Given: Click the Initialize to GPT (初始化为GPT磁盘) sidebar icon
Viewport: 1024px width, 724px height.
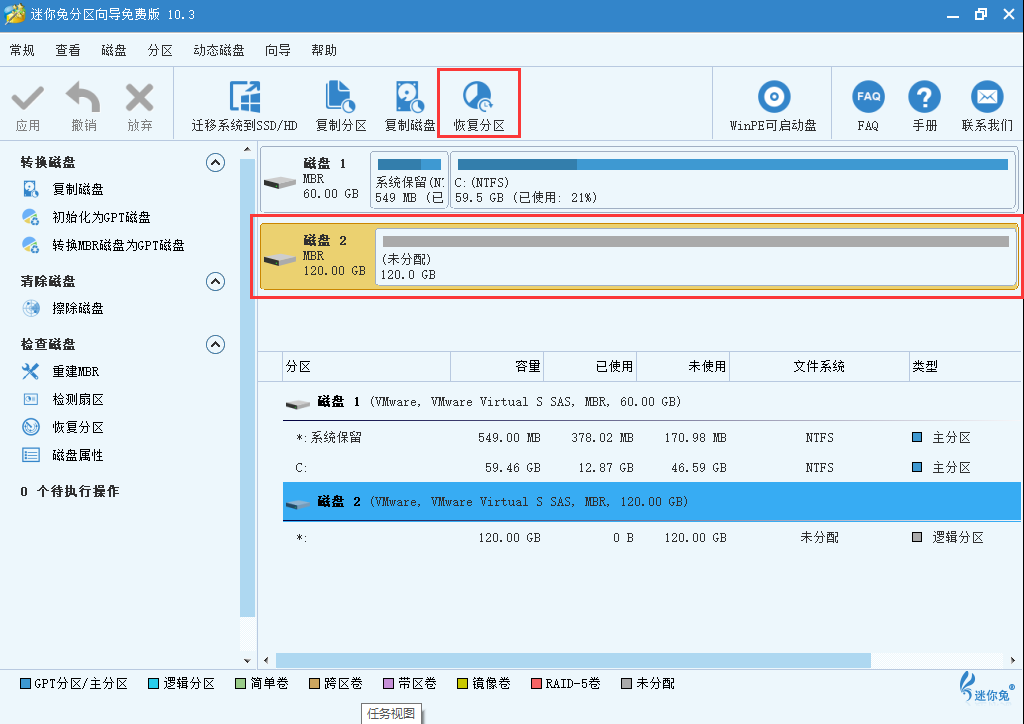Looking at the screenshot, I should (x=31, y=217).
